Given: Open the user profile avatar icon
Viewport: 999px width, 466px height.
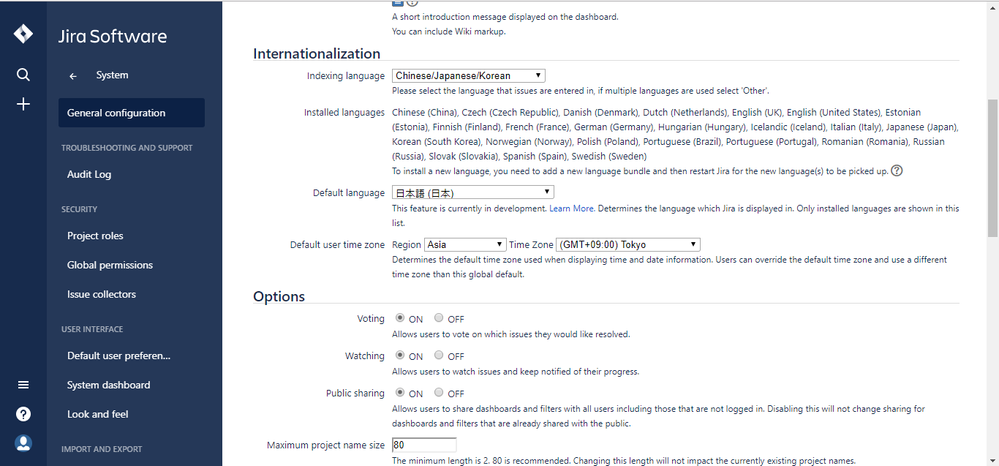Looking at the screenshot, I should pyautogui.click(x=23, y=443).
